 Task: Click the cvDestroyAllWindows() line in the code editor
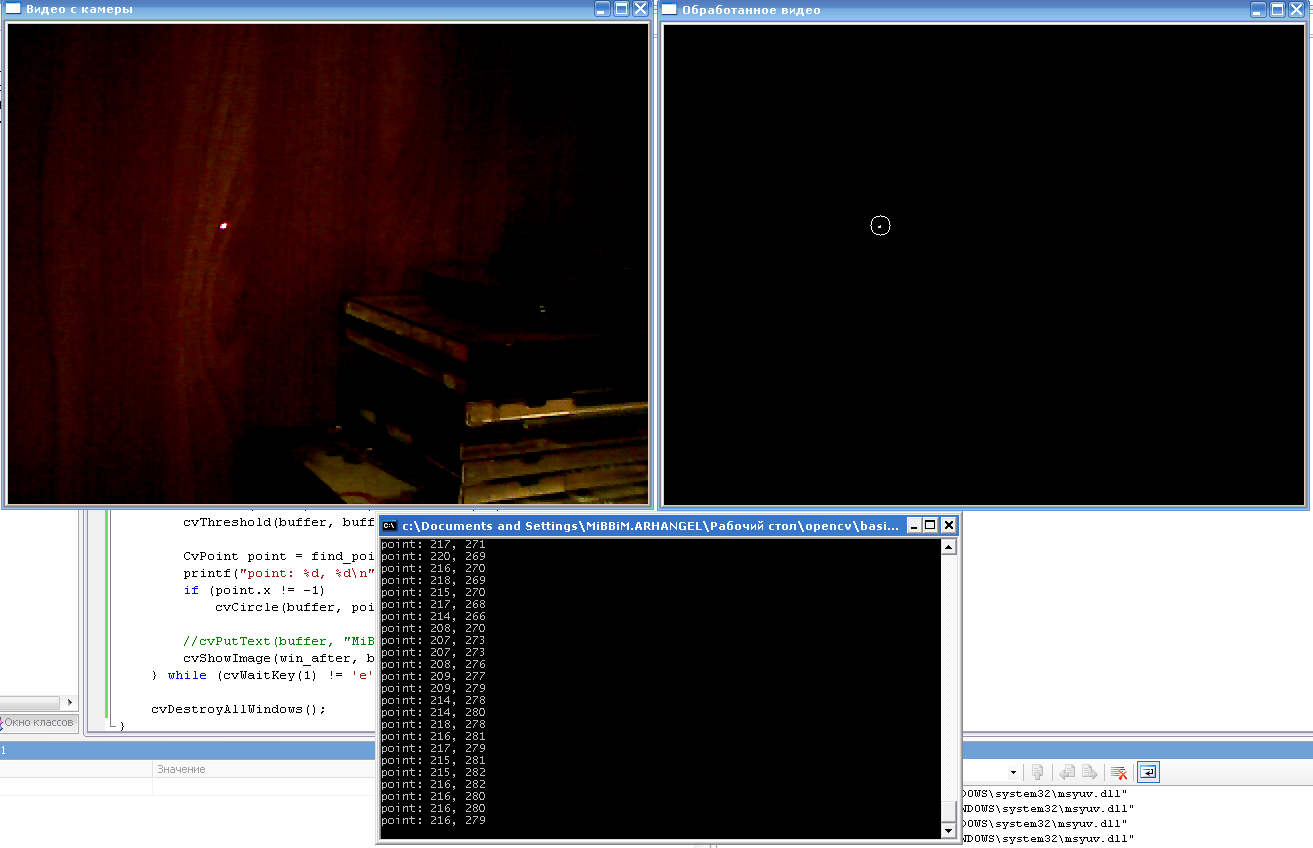[239, 709]
